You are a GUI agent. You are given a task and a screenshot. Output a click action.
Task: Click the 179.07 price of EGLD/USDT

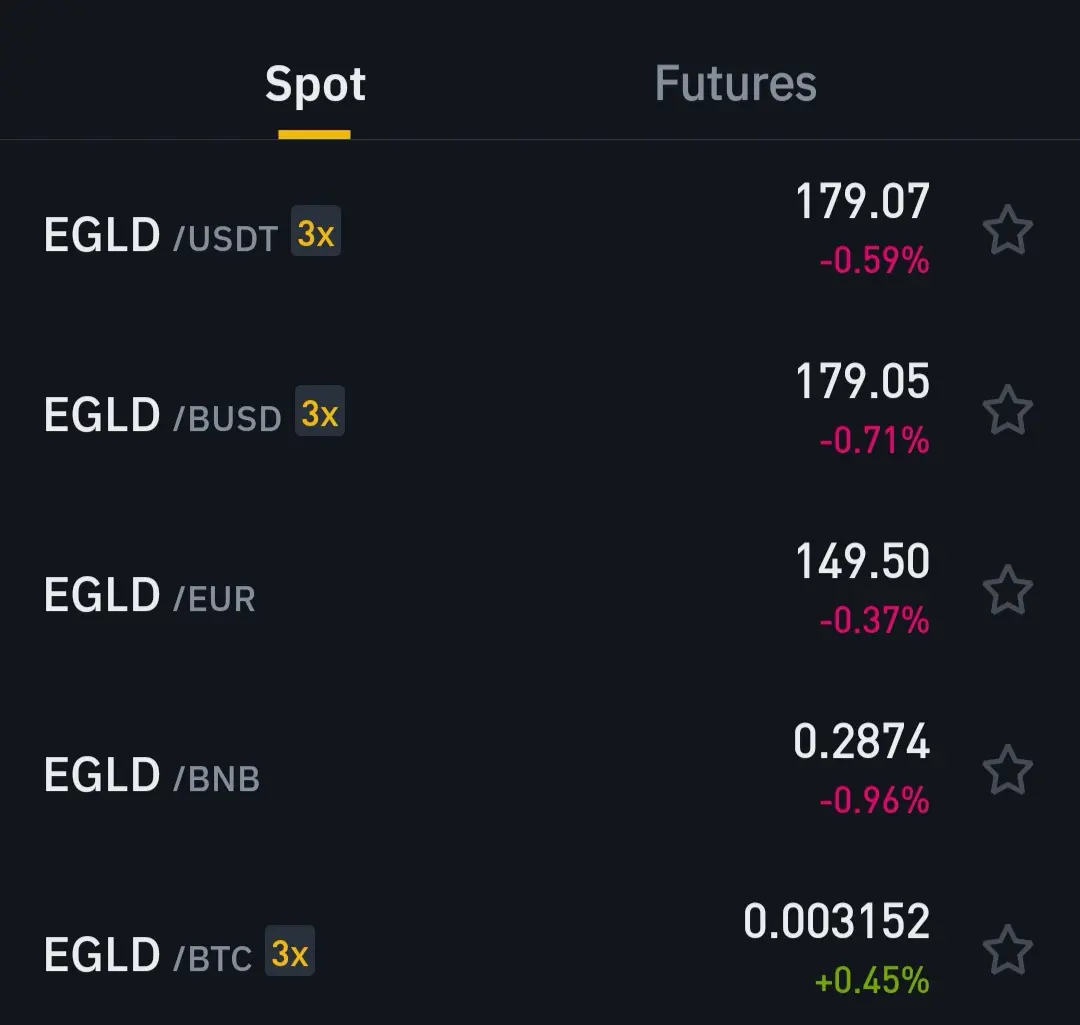[x=862, y=202]
